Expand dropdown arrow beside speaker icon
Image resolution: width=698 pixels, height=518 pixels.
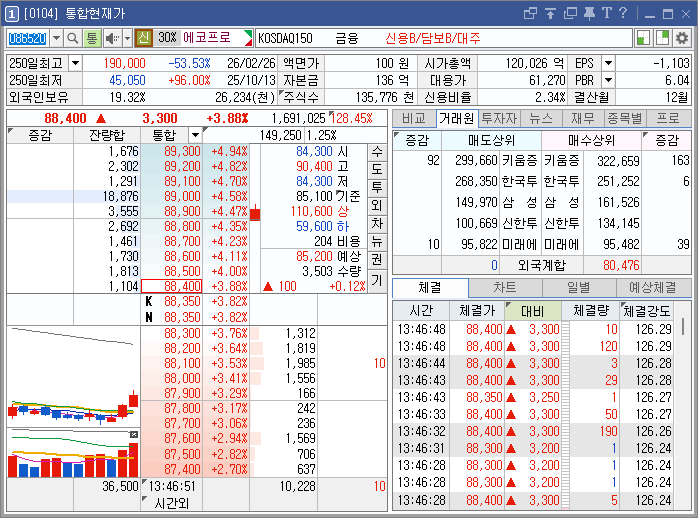click(127, 38)
